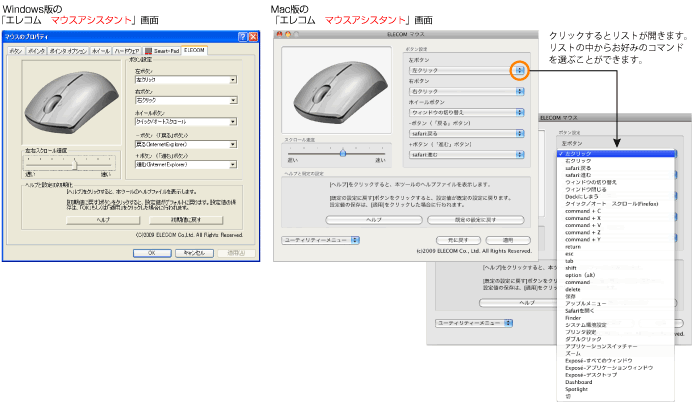Click the red close light of front Mac window
The height and width of the screenshot is (405, 695).
tap(279, 34)
